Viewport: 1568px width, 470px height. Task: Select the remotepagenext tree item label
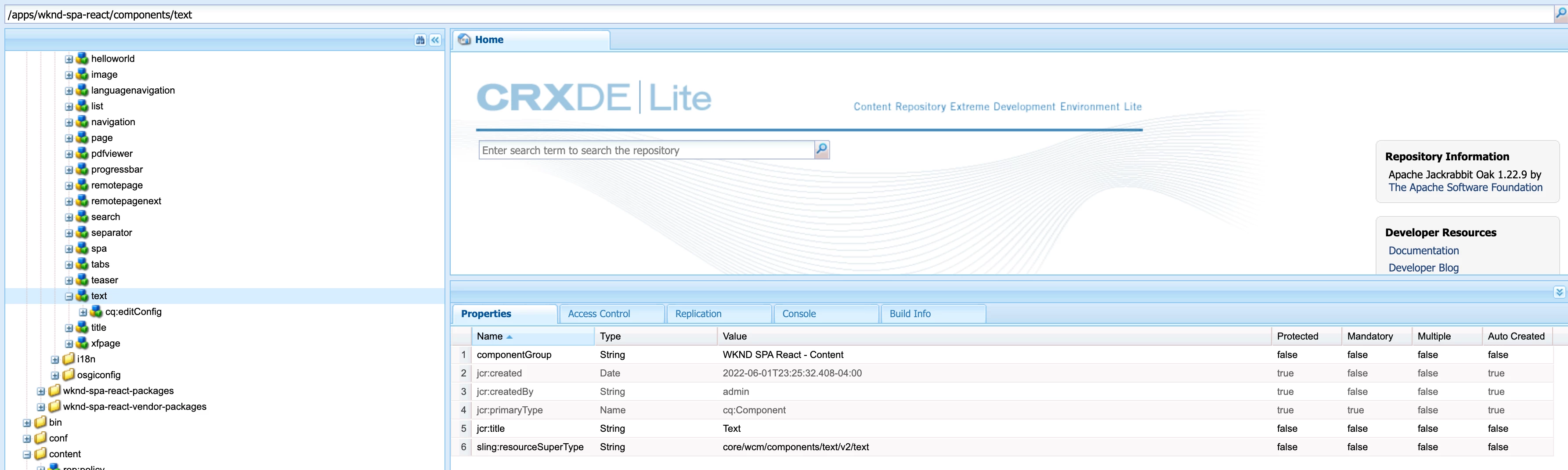tap(126, 201)
